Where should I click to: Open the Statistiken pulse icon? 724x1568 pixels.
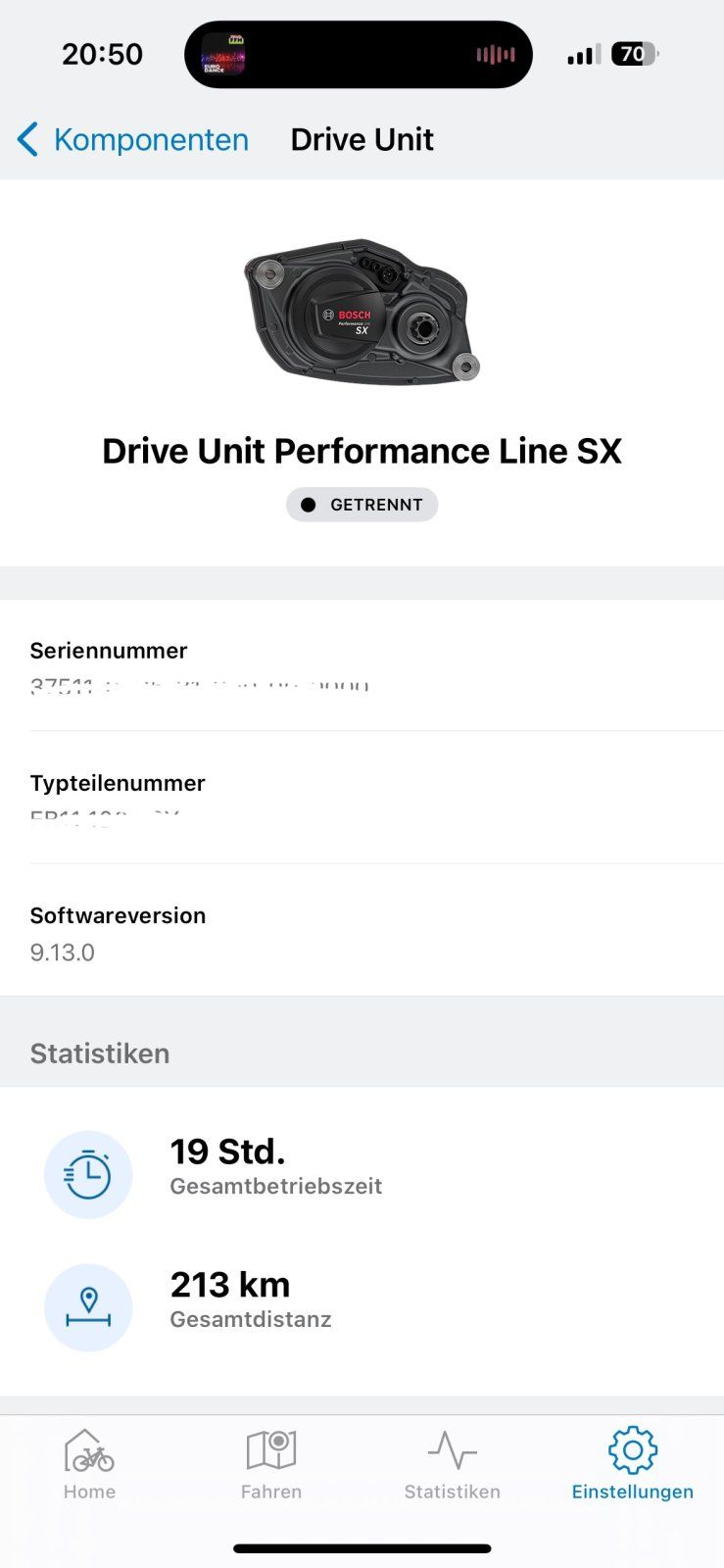[452, 1464]
